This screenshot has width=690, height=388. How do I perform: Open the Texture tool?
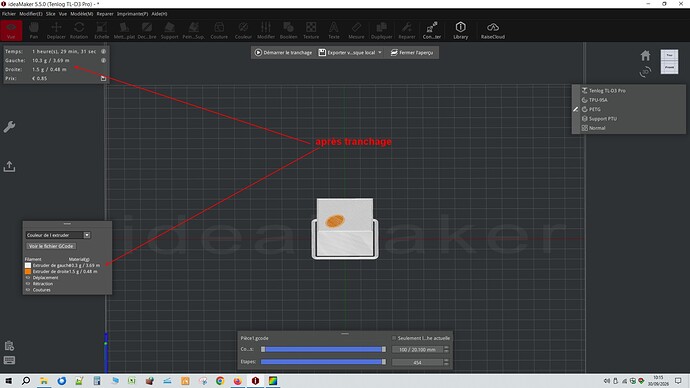coord(311,30)
